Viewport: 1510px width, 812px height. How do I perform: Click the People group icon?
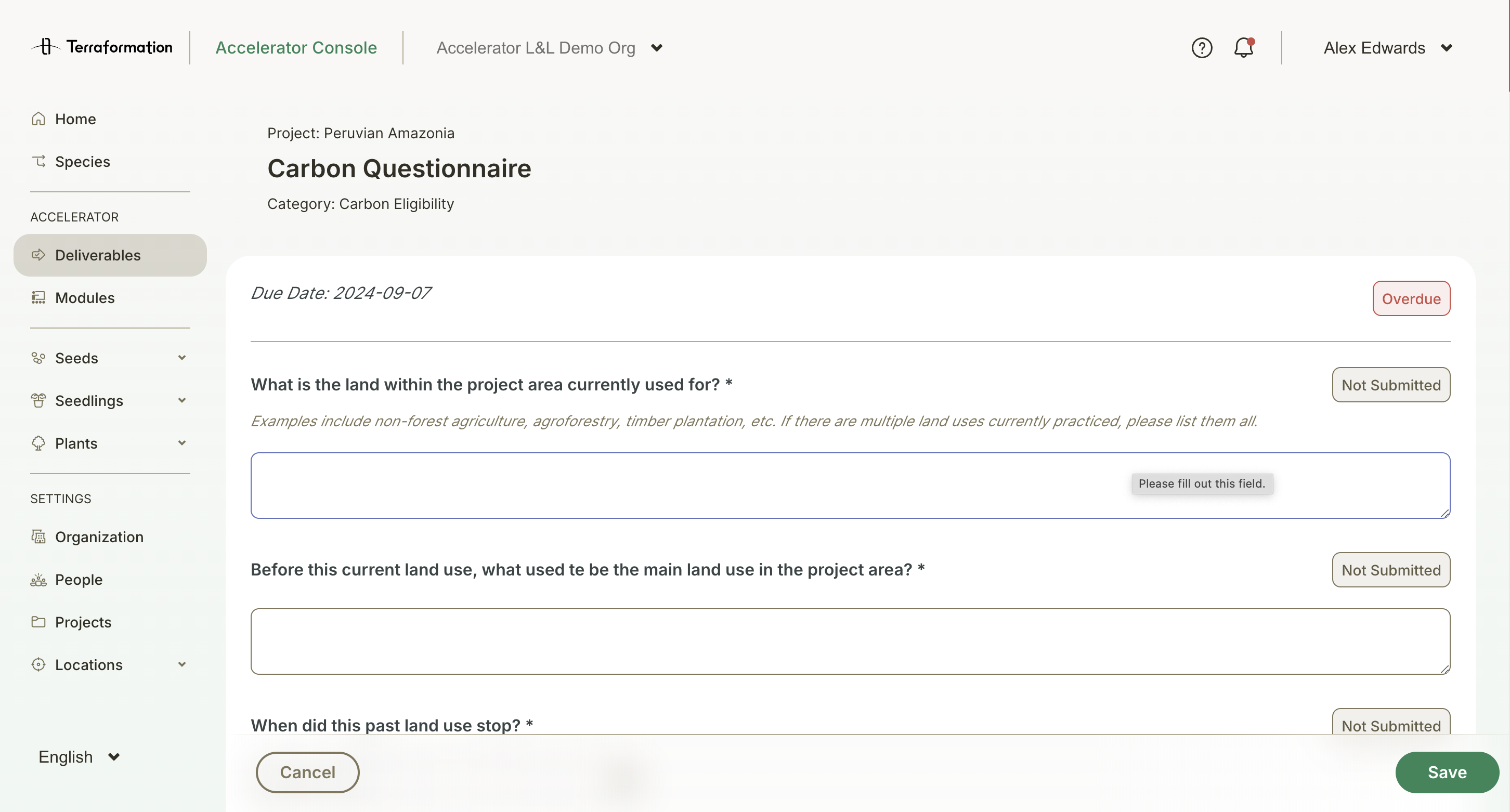(x=38, y=580)
